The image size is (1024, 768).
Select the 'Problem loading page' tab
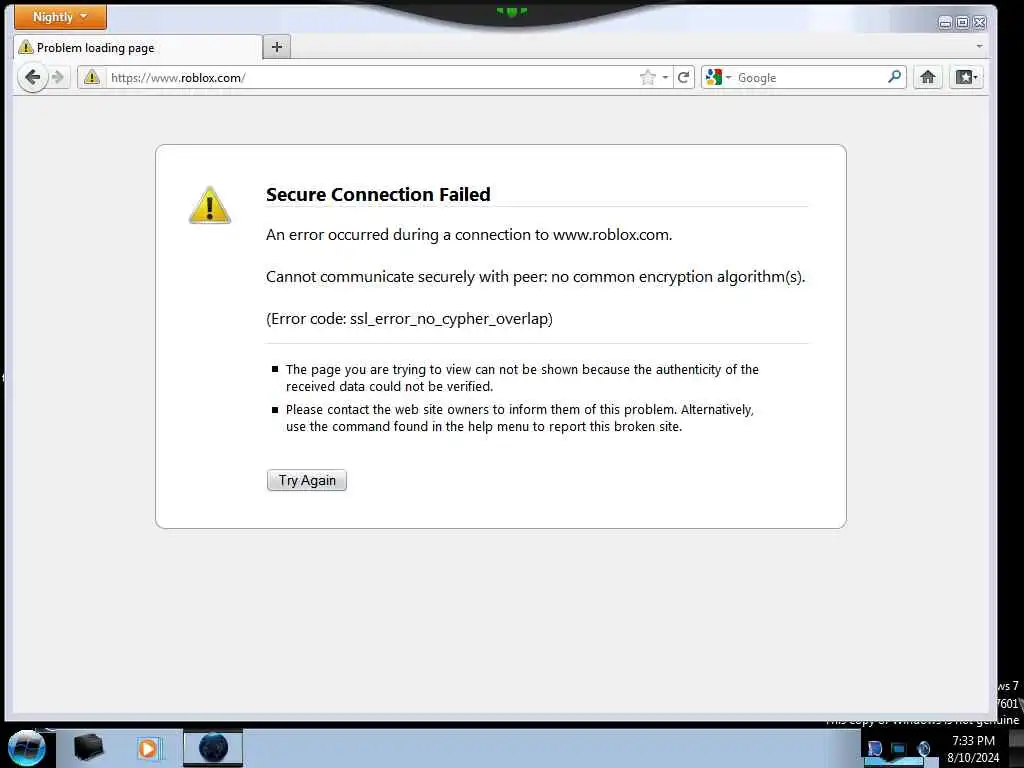point(138,48)
